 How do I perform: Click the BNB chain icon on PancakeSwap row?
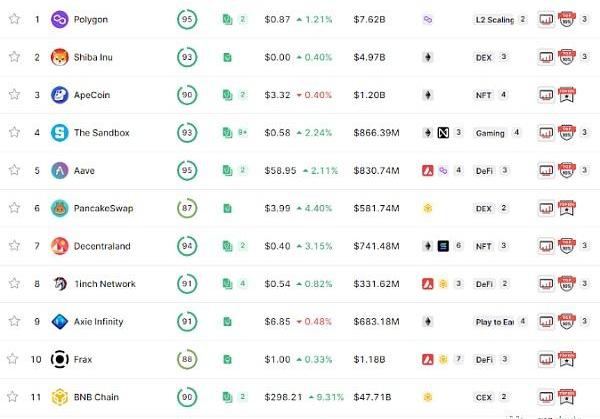coord(428,208)
